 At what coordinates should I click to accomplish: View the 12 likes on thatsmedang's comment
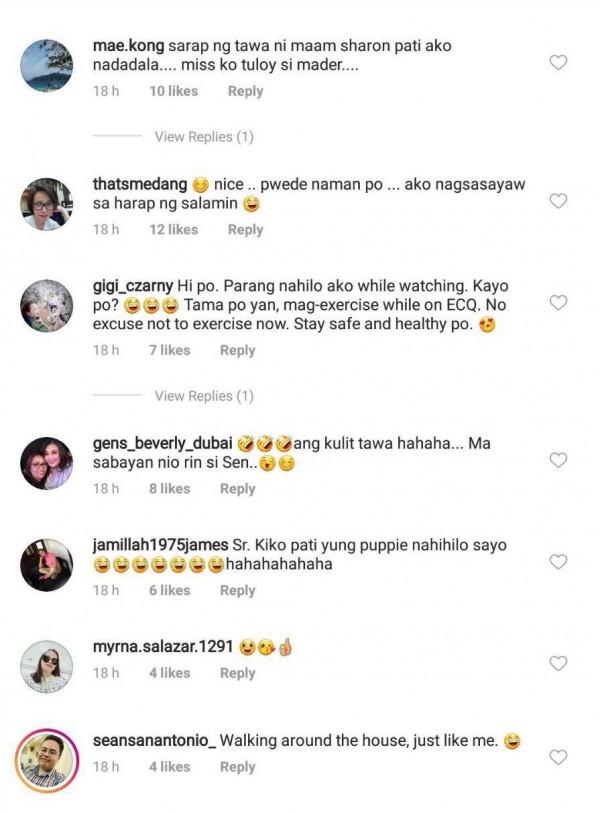(x=173, y=230)
